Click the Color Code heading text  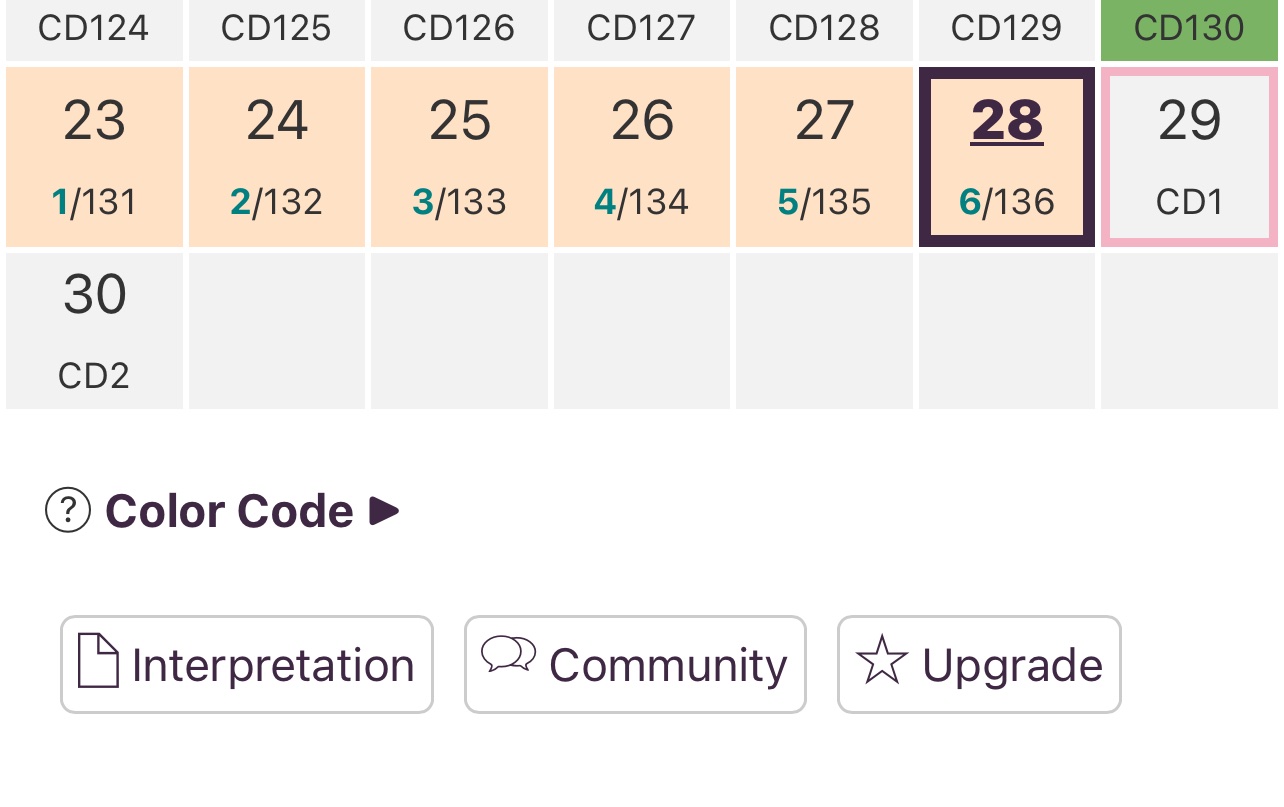click(229, 511)
